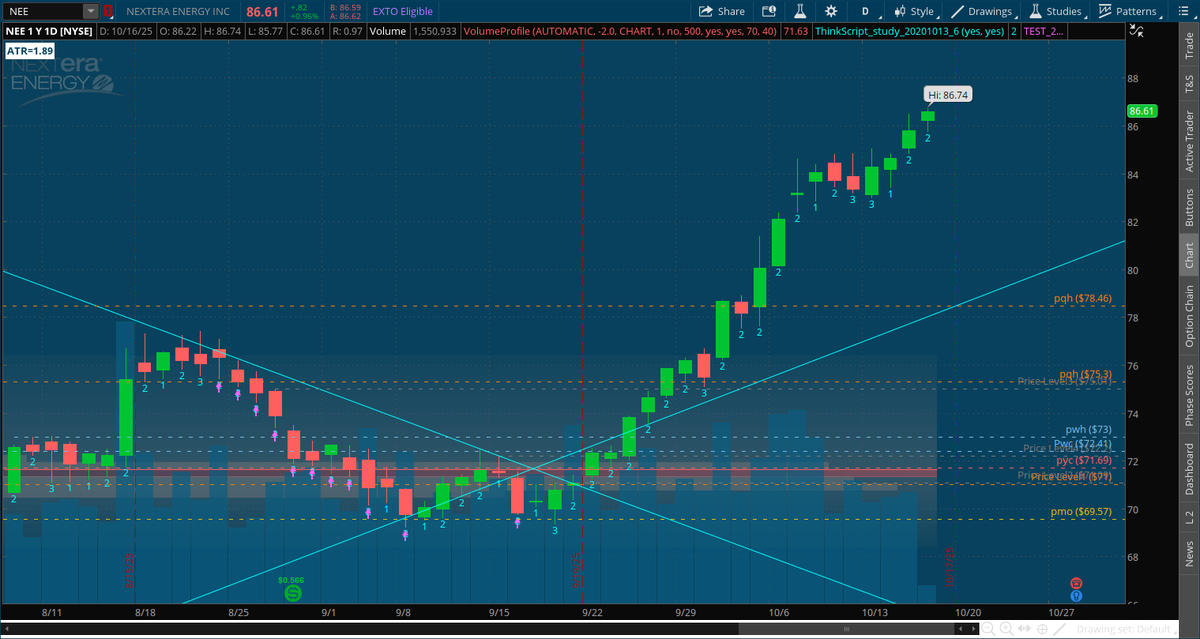Click the 10/20 date axis label
Viewport: 1200px width, 639px height.
[967, 611]
